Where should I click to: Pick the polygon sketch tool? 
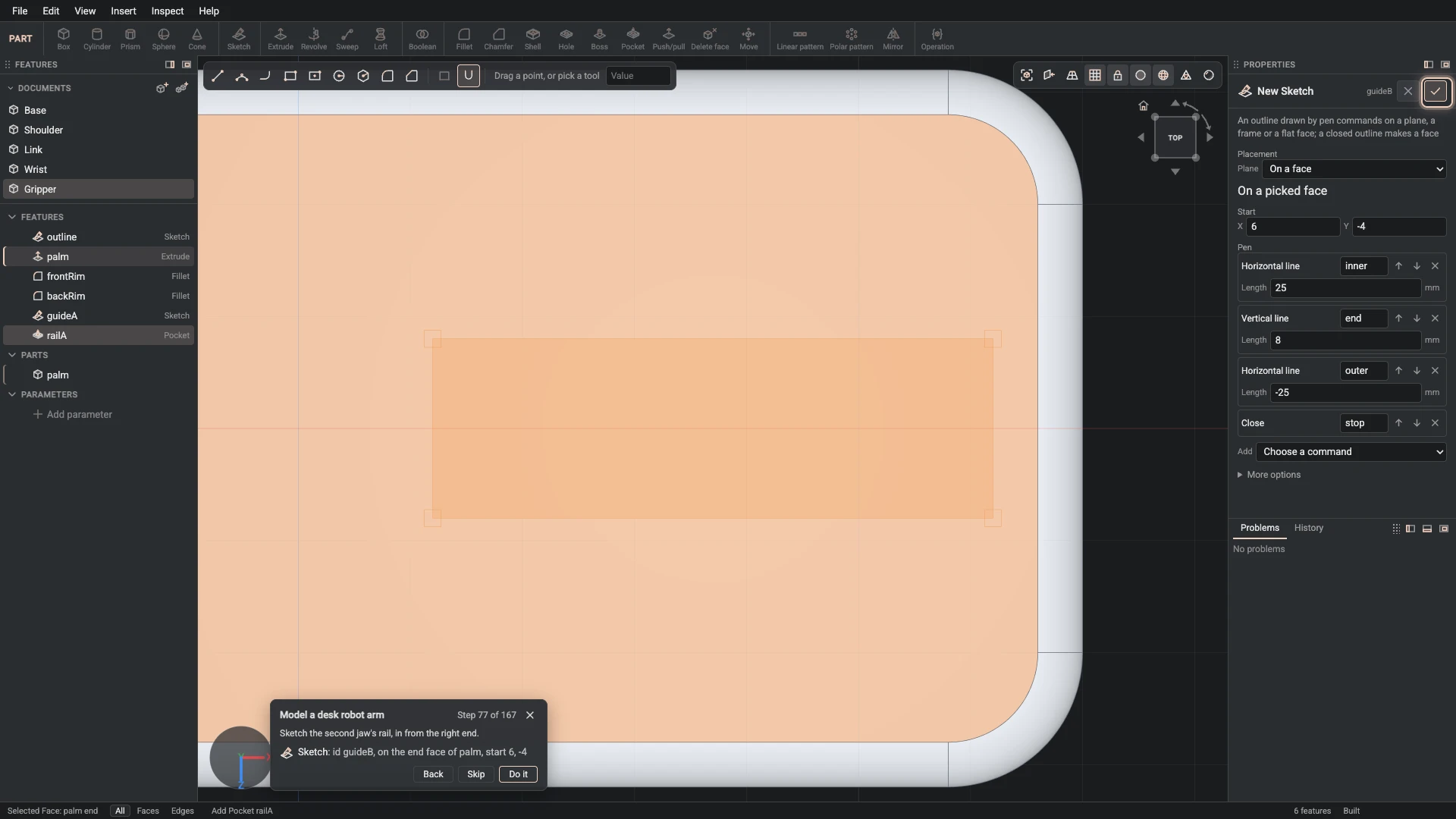(x=363, y=76)
